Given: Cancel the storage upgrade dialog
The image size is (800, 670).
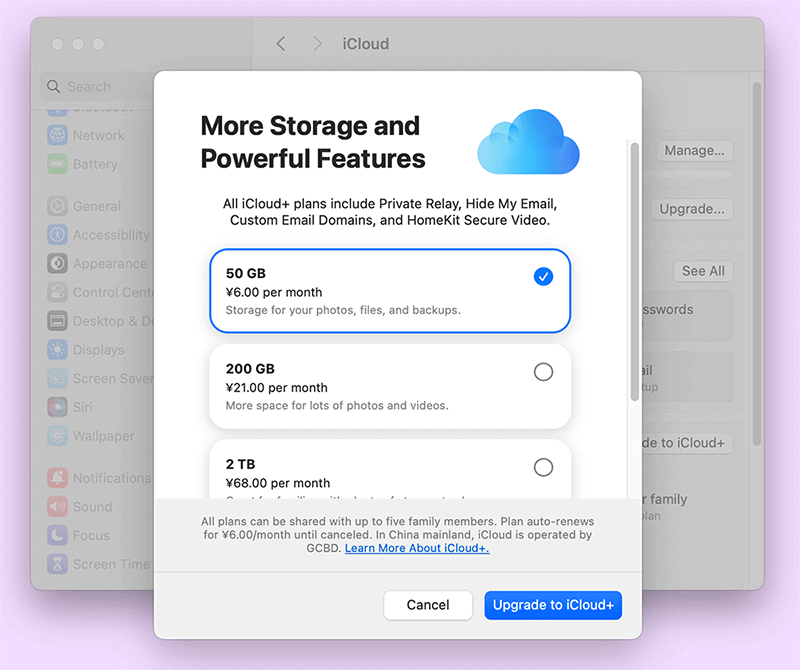Looking at the screenshot, I should point(428,605).
